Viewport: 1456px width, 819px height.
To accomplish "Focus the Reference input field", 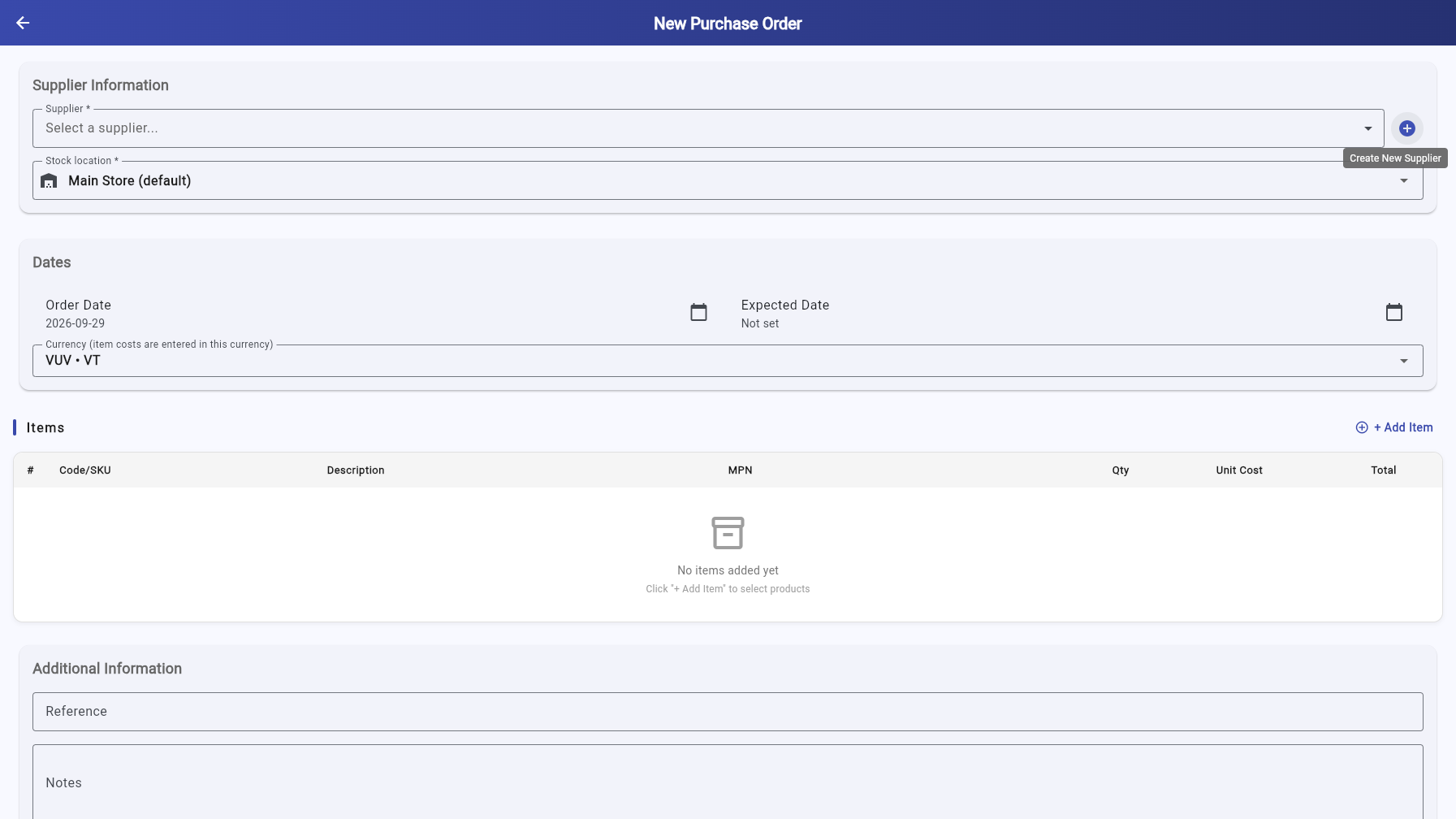I will point(728,712).
